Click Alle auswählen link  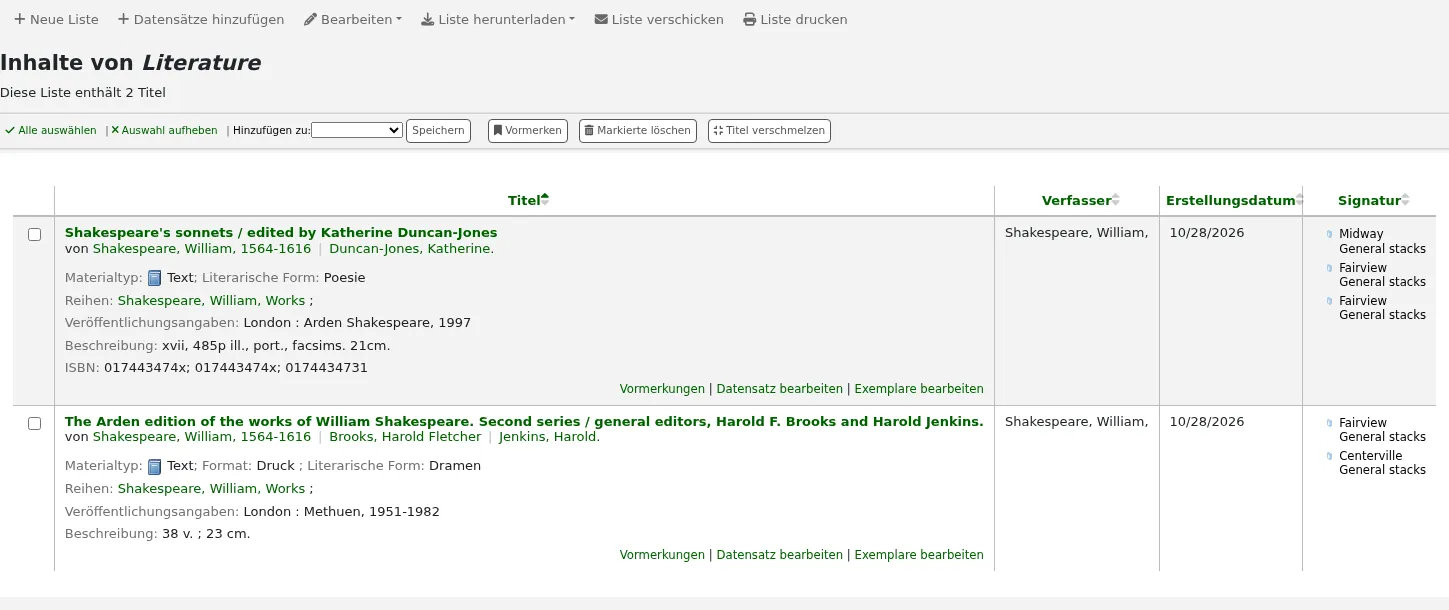[51, 130]
